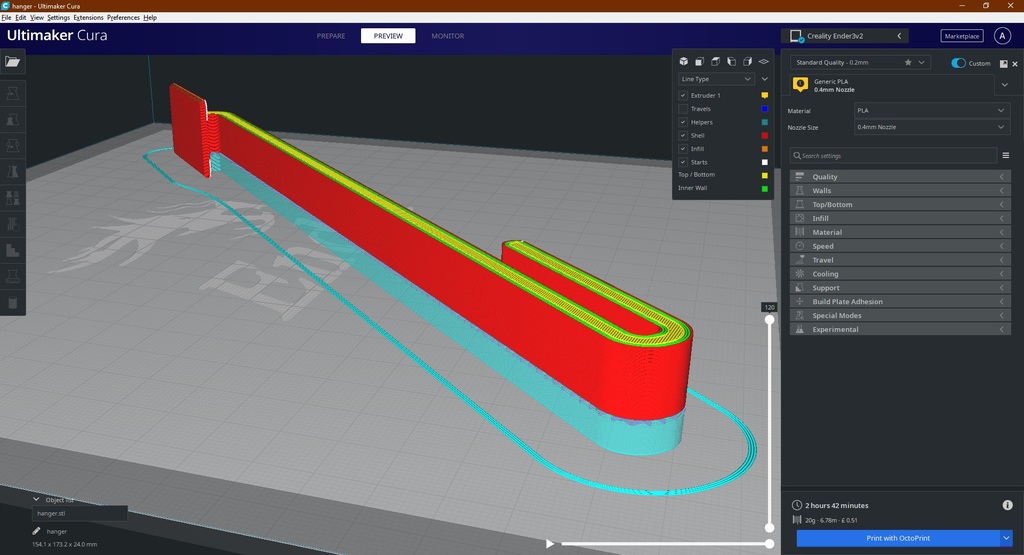Switch to 3D camera view icon
Screen dimensions: 1024x555
click(683, 61)
